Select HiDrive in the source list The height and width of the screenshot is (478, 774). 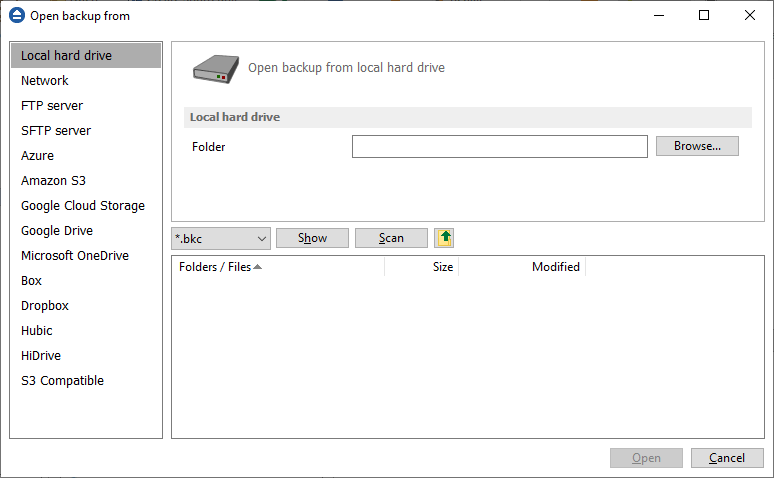(x=86, y=356)
